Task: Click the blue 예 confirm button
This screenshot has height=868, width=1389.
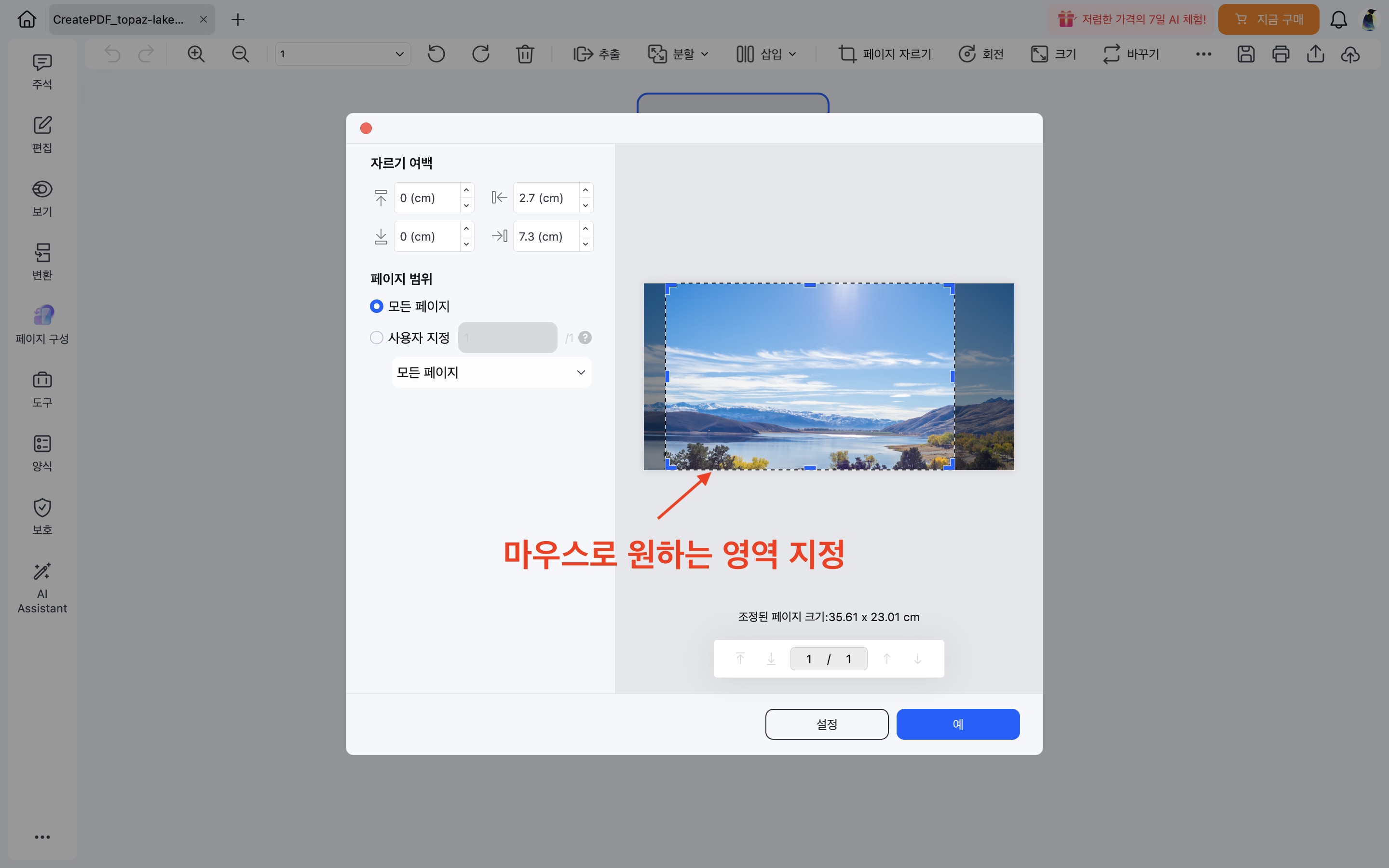Action: [x=957, y=724]
